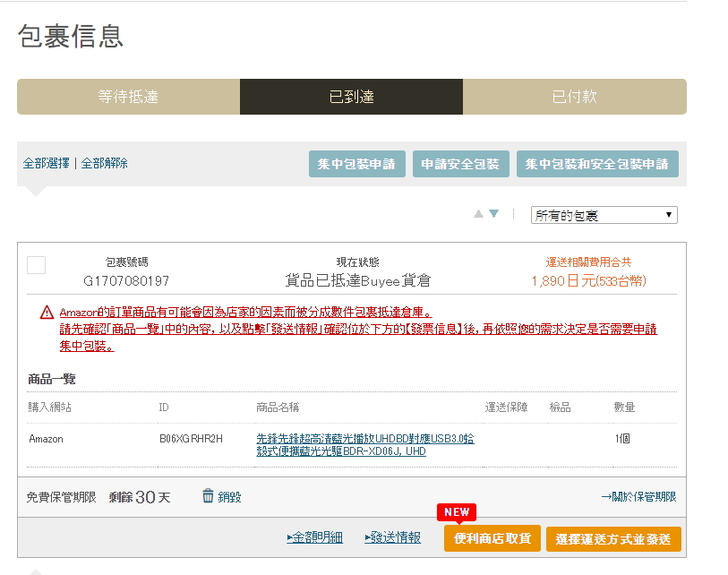Screen dimensions: 728x575
Task: Open the BDR-XD06J product name link
Action: pos(365,444)
